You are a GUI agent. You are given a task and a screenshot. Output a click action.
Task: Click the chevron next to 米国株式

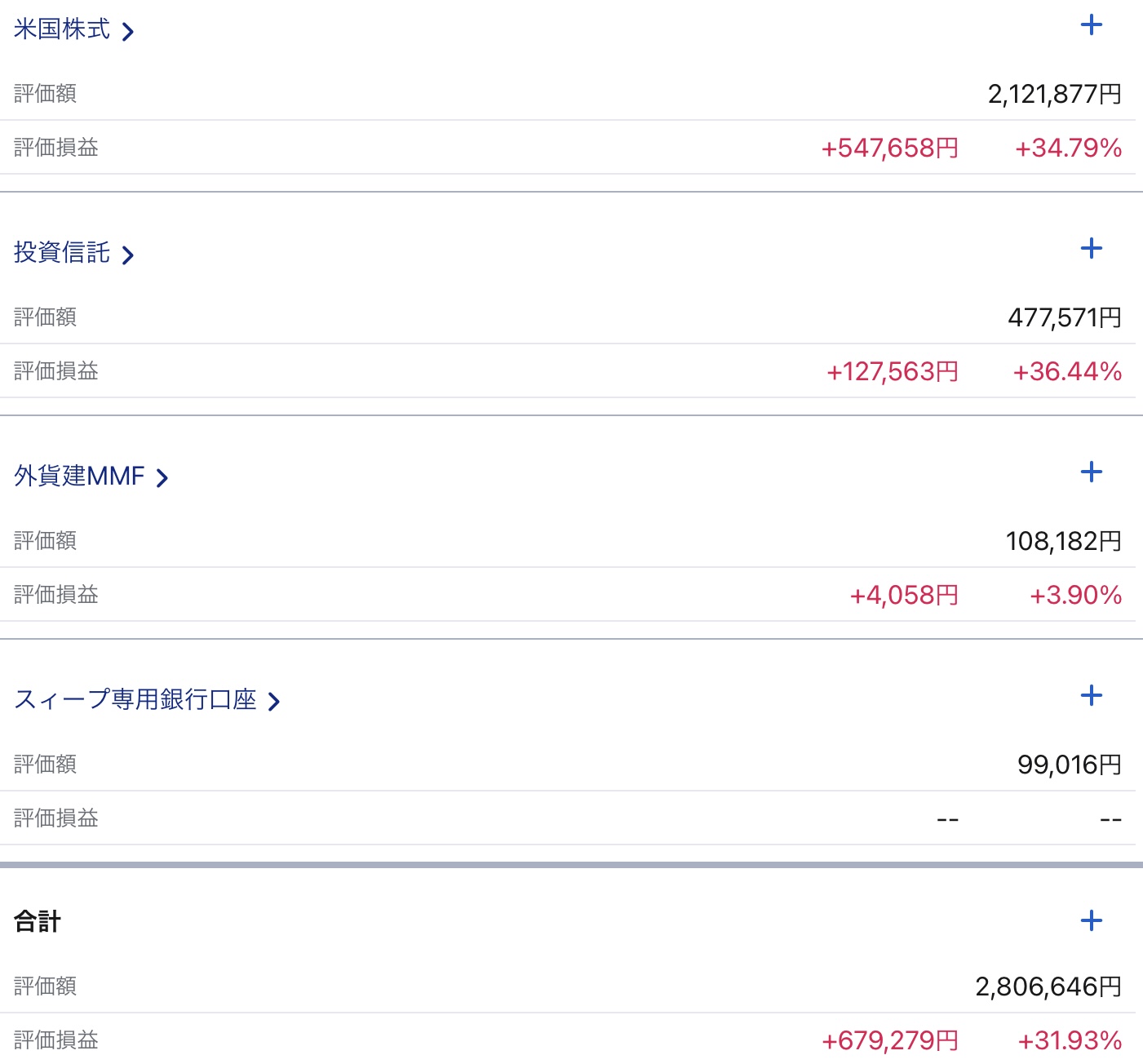pos(127,32)
